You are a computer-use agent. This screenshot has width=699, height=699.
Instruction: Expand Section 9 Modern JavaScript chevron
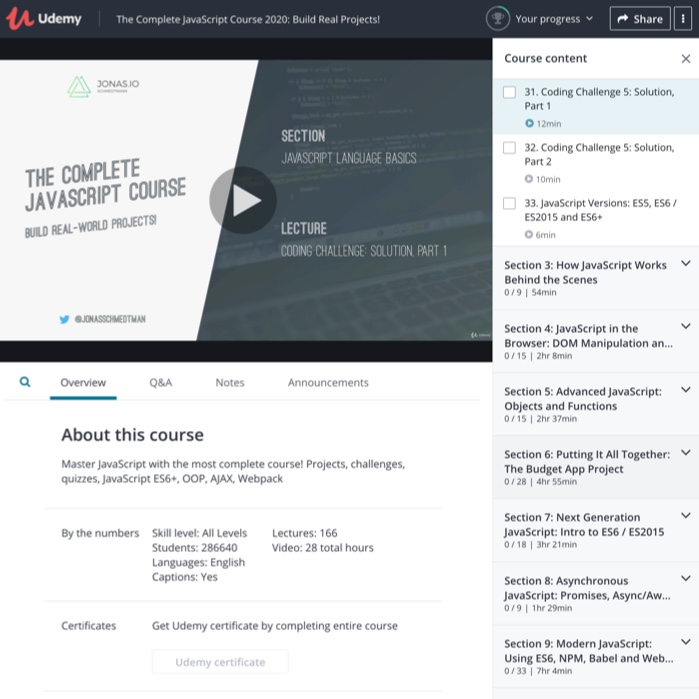pos(686,642)
